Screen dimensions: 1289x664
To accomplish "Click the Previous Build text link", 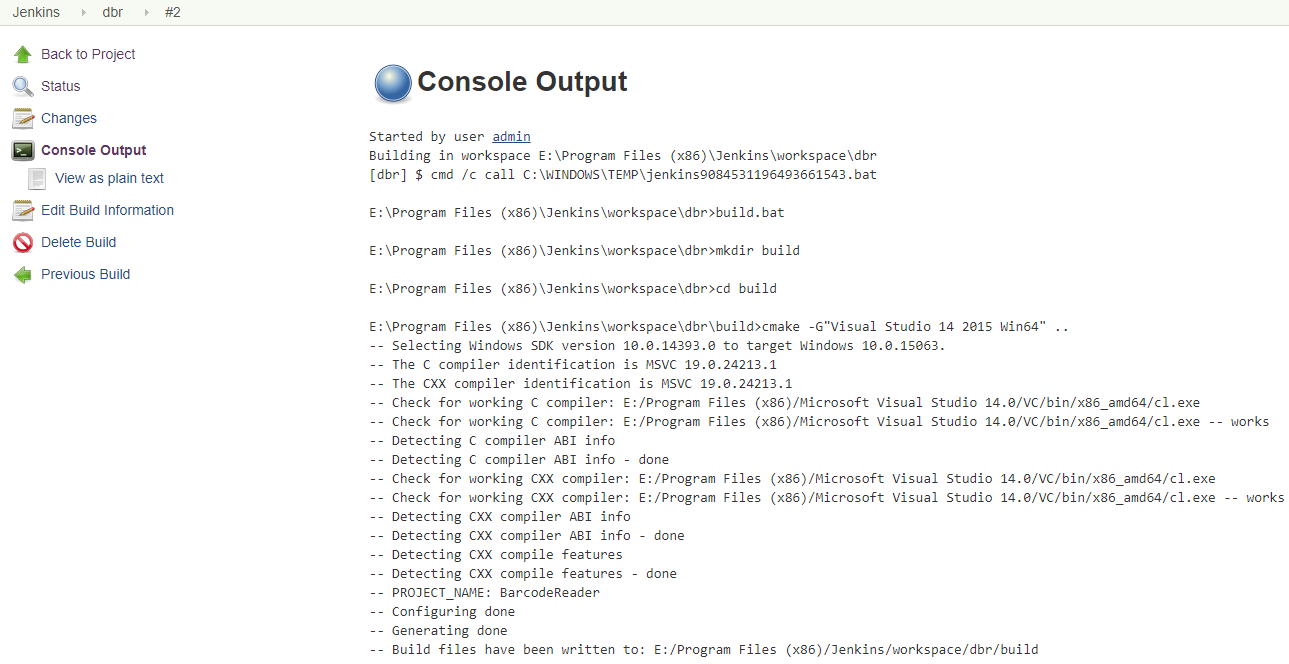I will tap(85, 274).
